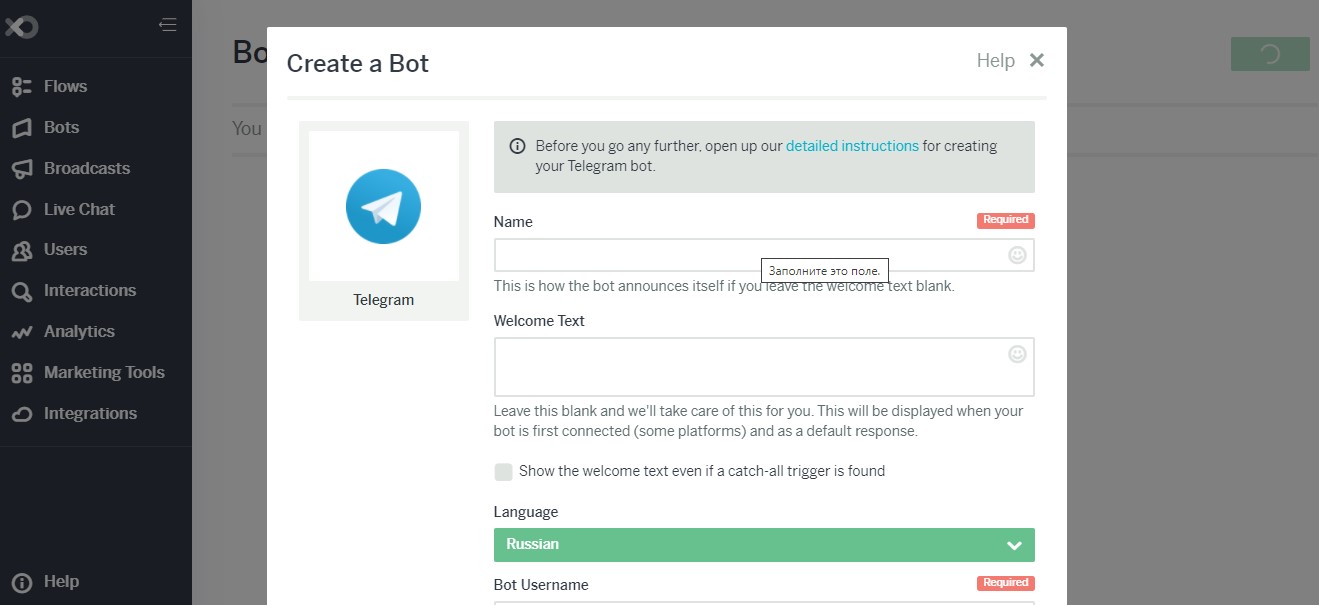Click the green loading button behind dialog

coord(1270,54)
